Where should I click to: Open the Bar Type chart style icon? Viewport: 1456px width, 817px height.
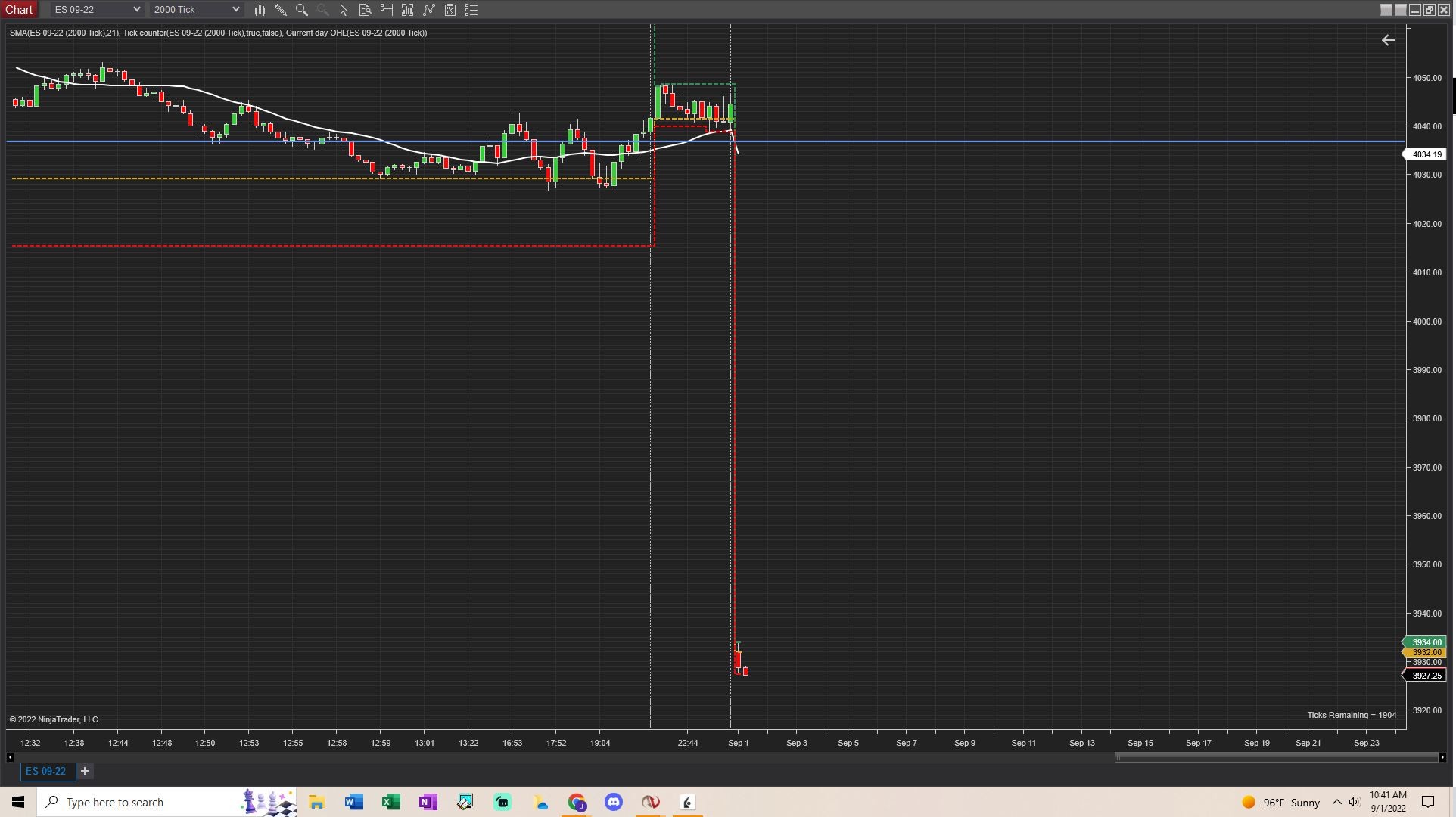pyautogui.click(x=260, y=10)
